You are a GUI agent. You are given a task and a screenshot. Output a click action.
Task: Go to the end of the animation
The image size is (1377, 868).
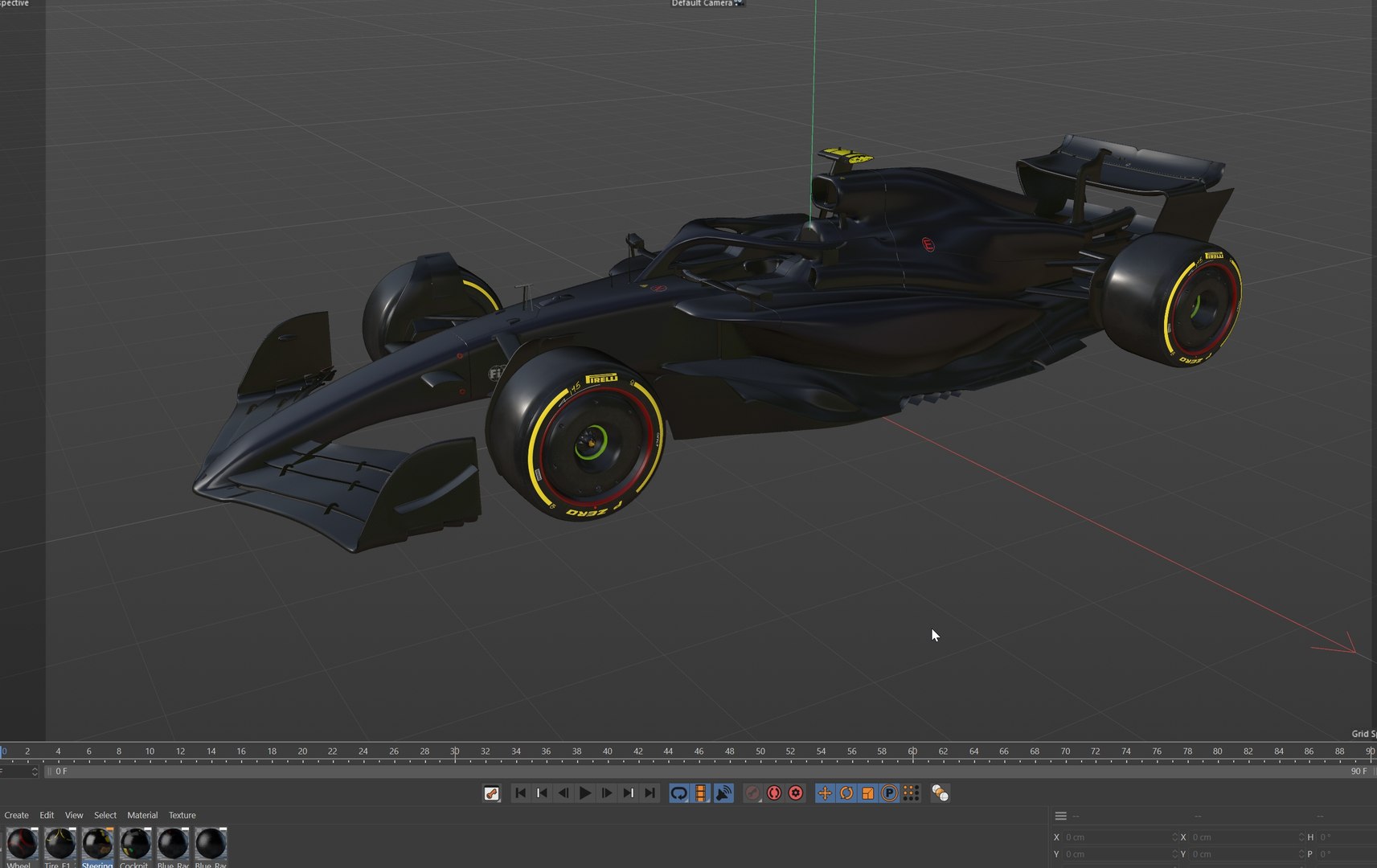tap(650, 793)
